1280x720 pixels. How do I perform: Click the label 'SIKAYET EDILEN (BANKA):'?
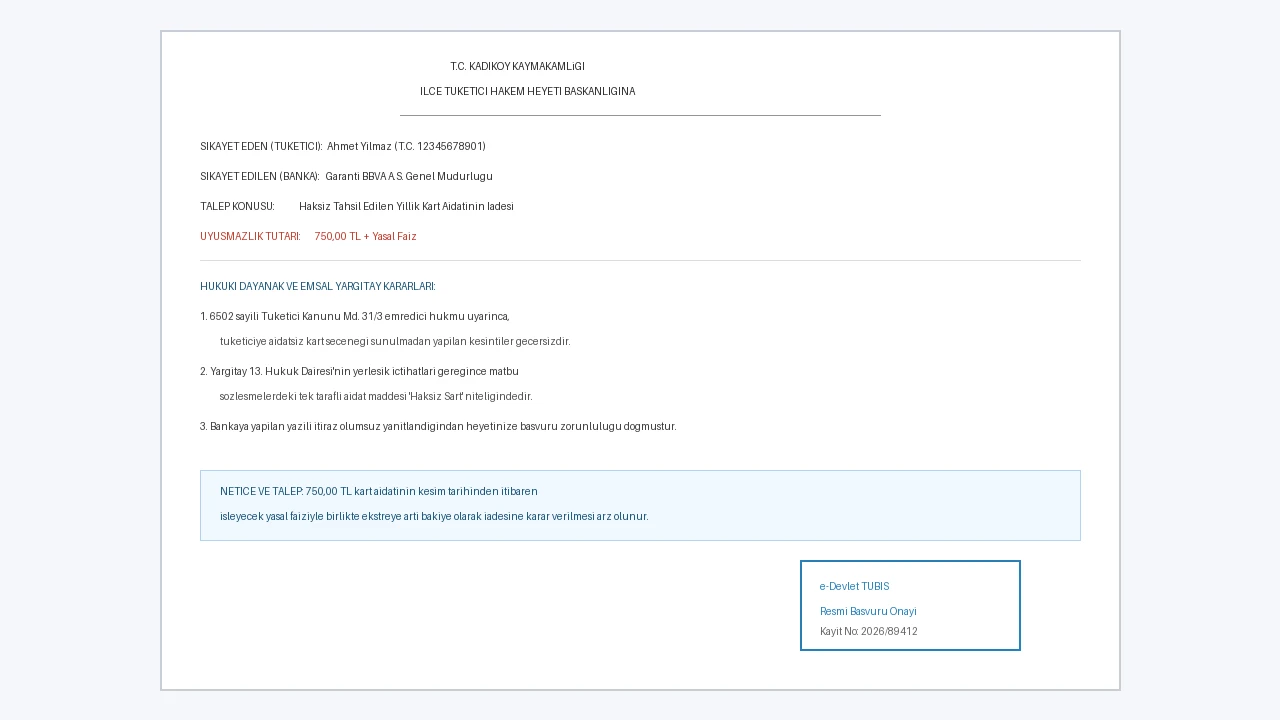tap(260, 176)
